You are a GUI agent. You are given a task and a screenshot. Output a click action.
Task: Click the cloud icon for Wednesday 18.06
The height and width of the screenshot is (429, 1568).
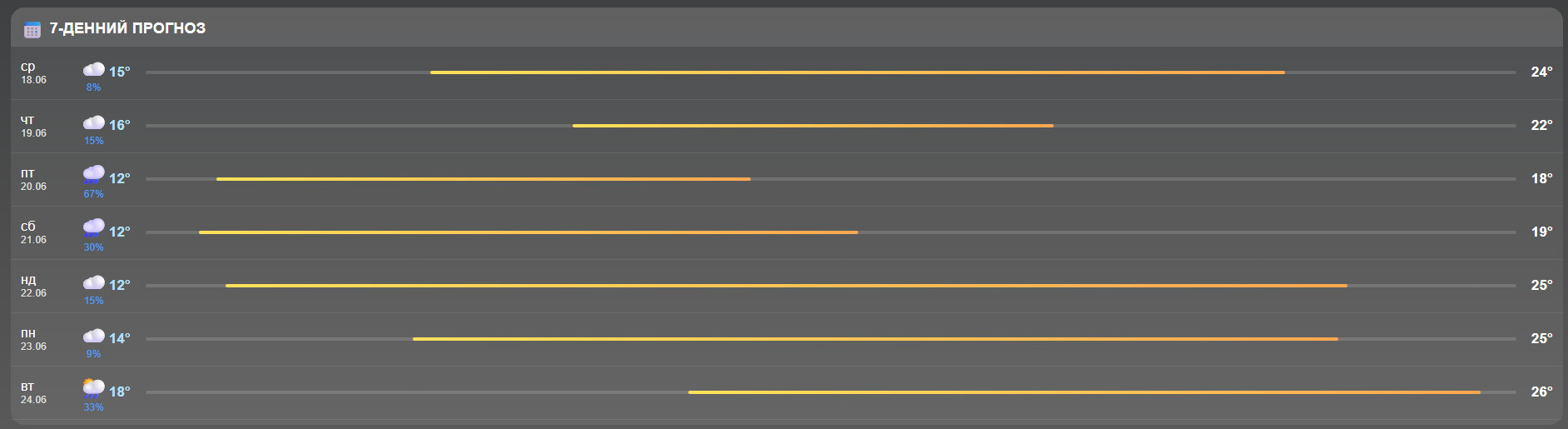pyautogui.click(x=94, y=69)
